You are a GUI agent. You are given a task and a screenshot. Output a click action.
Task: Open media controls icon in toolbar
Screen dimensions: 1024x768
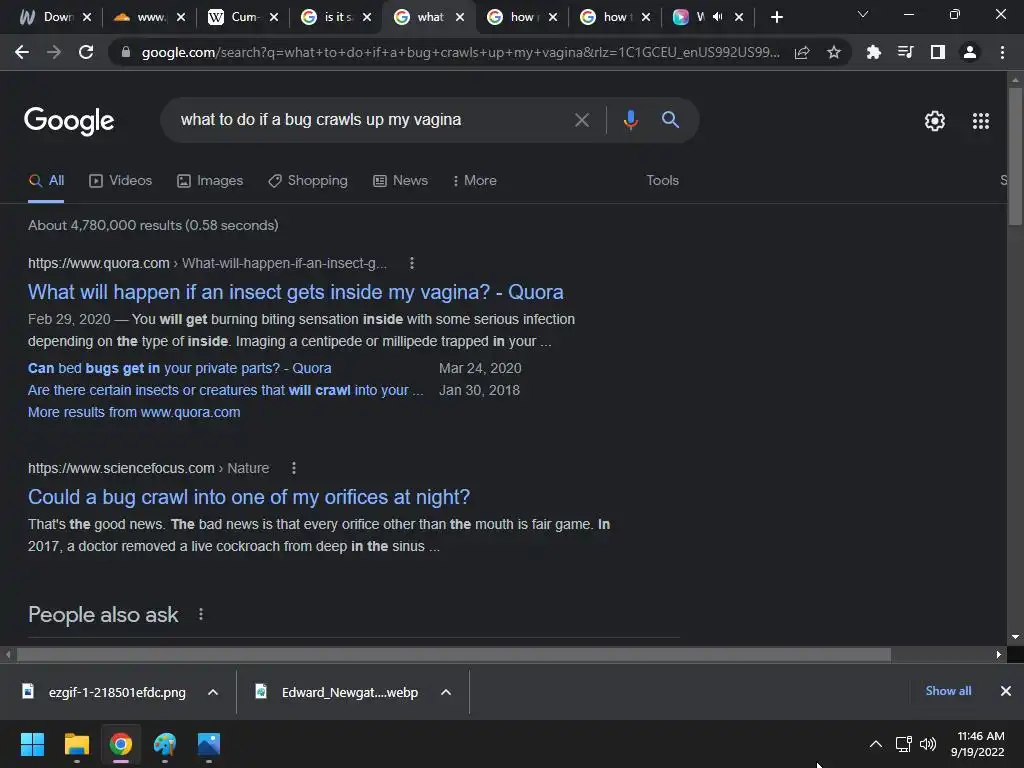[x=905, y=52]
